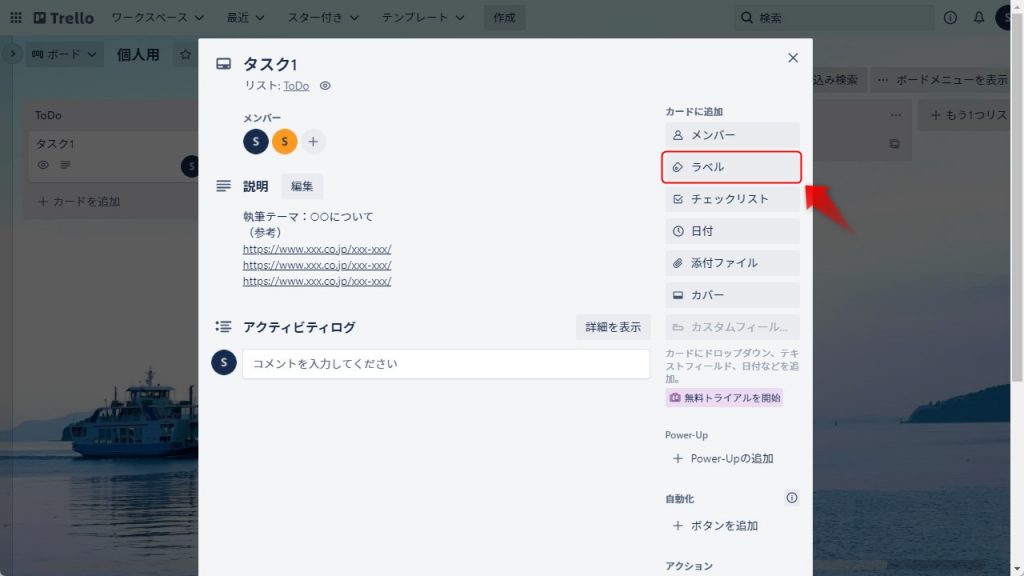Click the card template icon in list
1024x576 pixels.
point(894,144)
